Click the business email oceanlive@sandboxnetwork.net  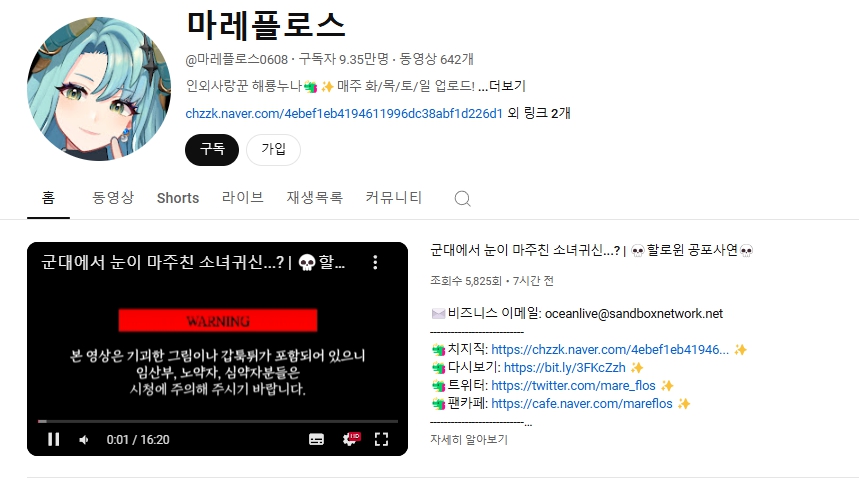coord(634,313)
